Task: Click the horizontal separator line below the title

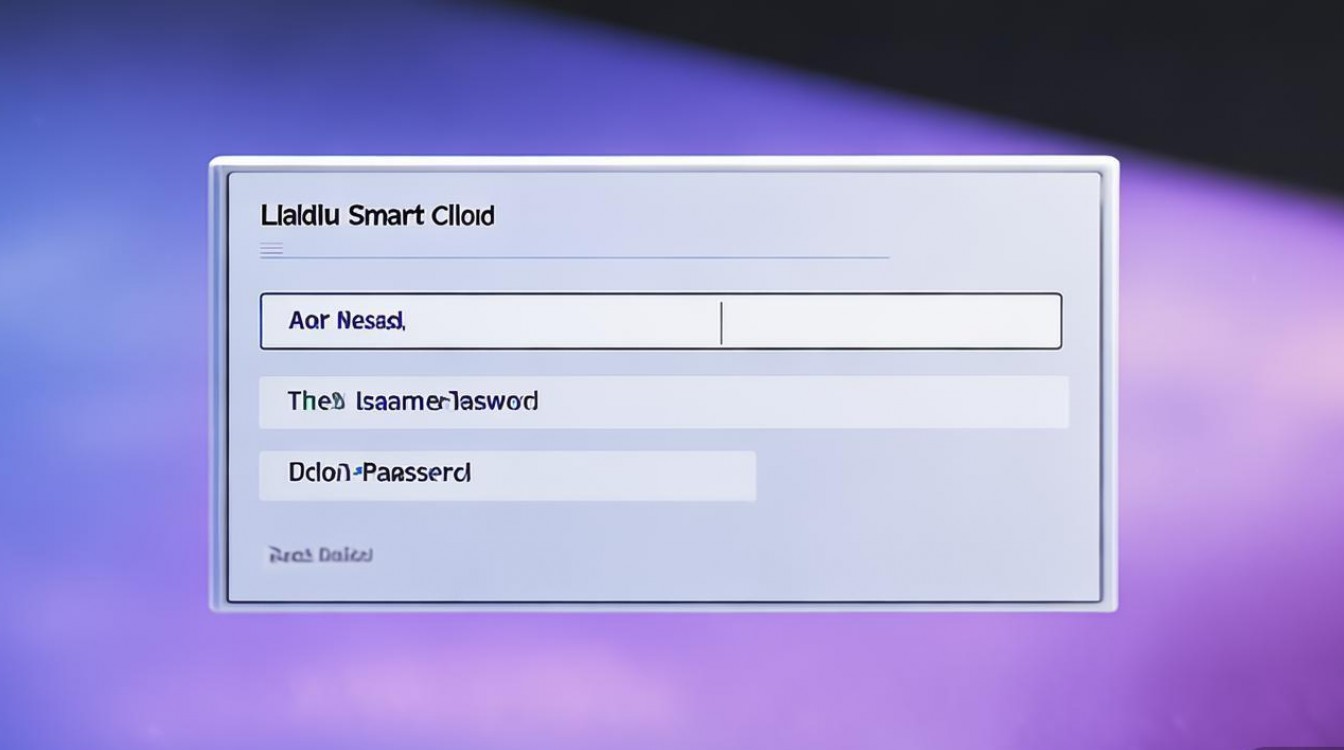Action: (x=588, y=258)
